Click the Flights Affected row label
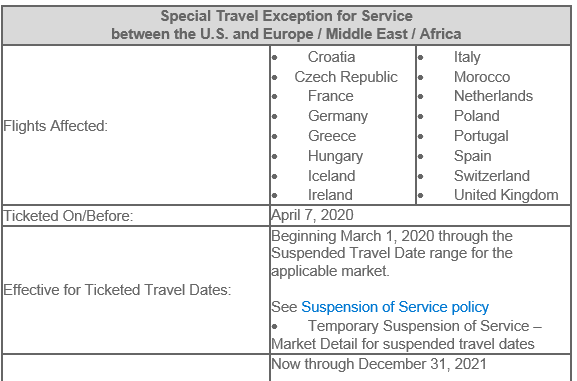The width and height of the screenshot is (577, 381). point(56,126)
